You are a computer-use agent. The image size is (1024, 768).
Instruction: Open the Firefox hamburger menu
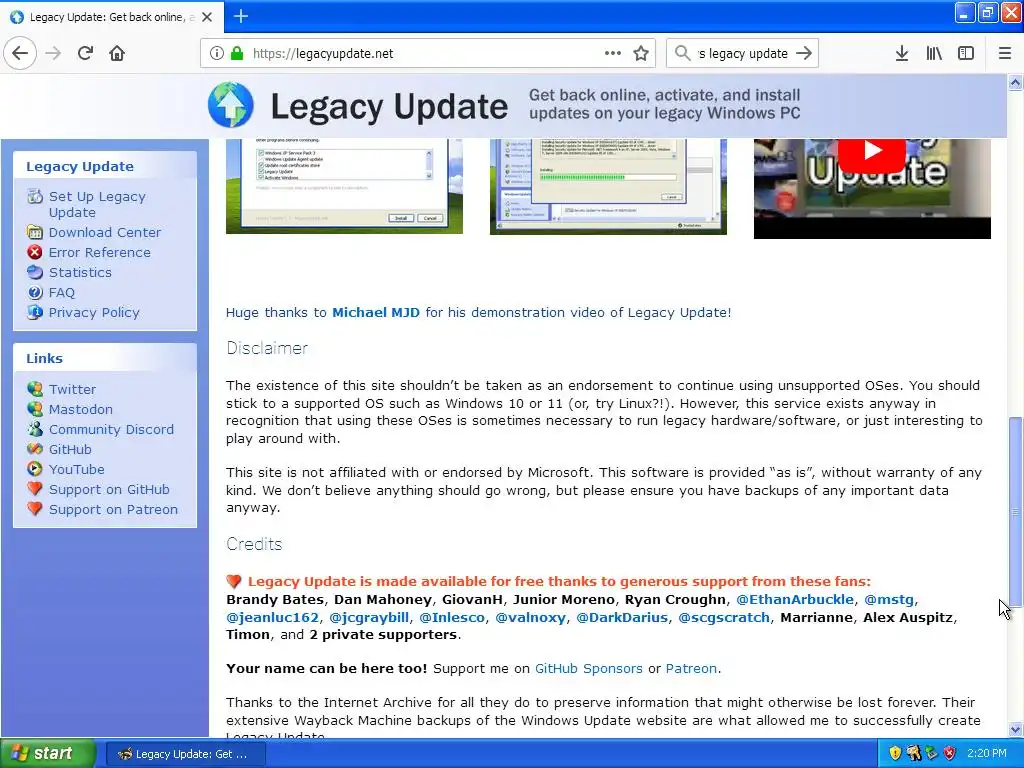1005,53
